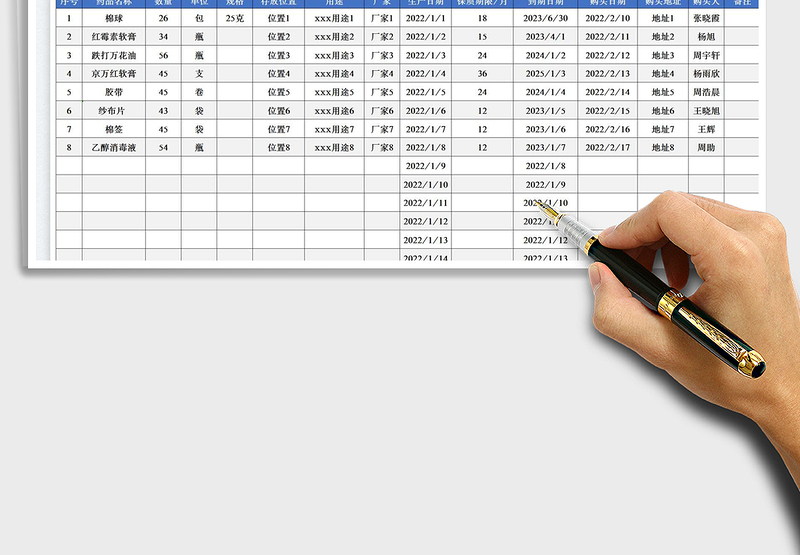Click the 纱布片 cell
Screen dimensions: 800x555
[x=114, y=111]
